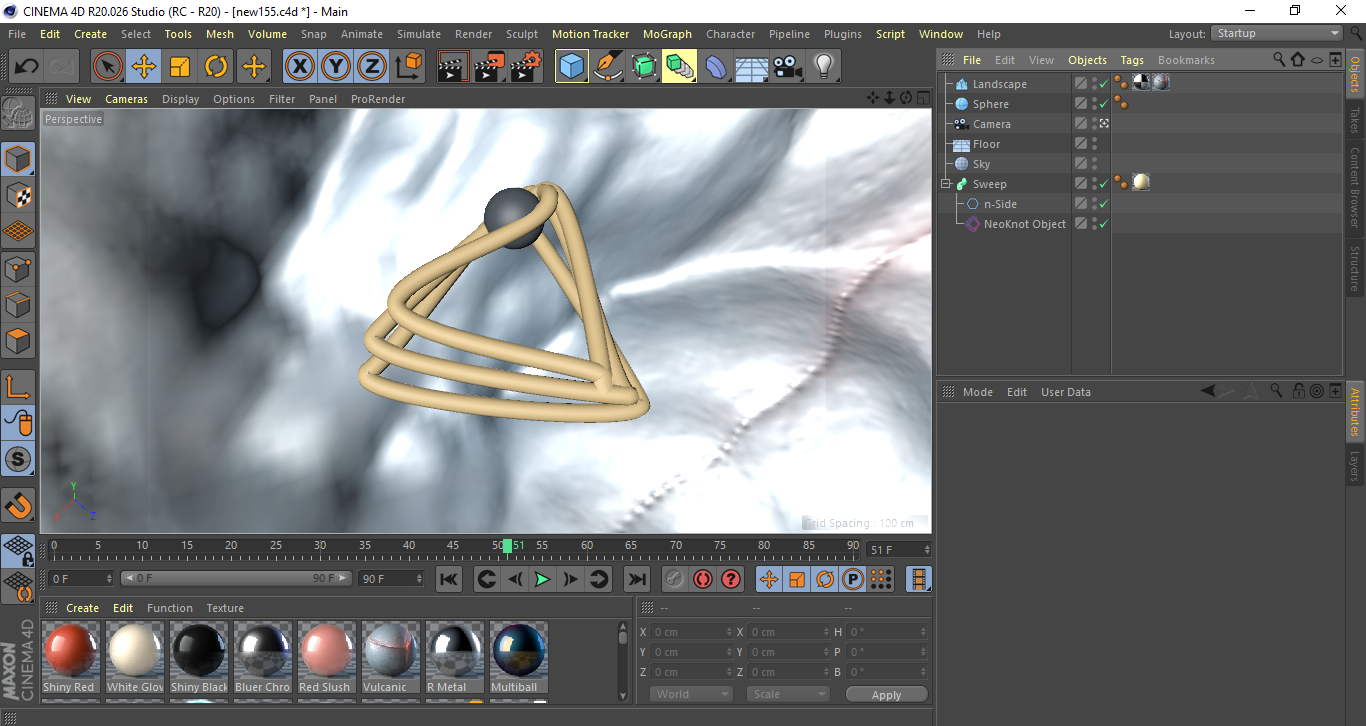Collapse the Sweep object hierarchy
The height and width of the screenshot is (726, 1366).
coord(945,184)
